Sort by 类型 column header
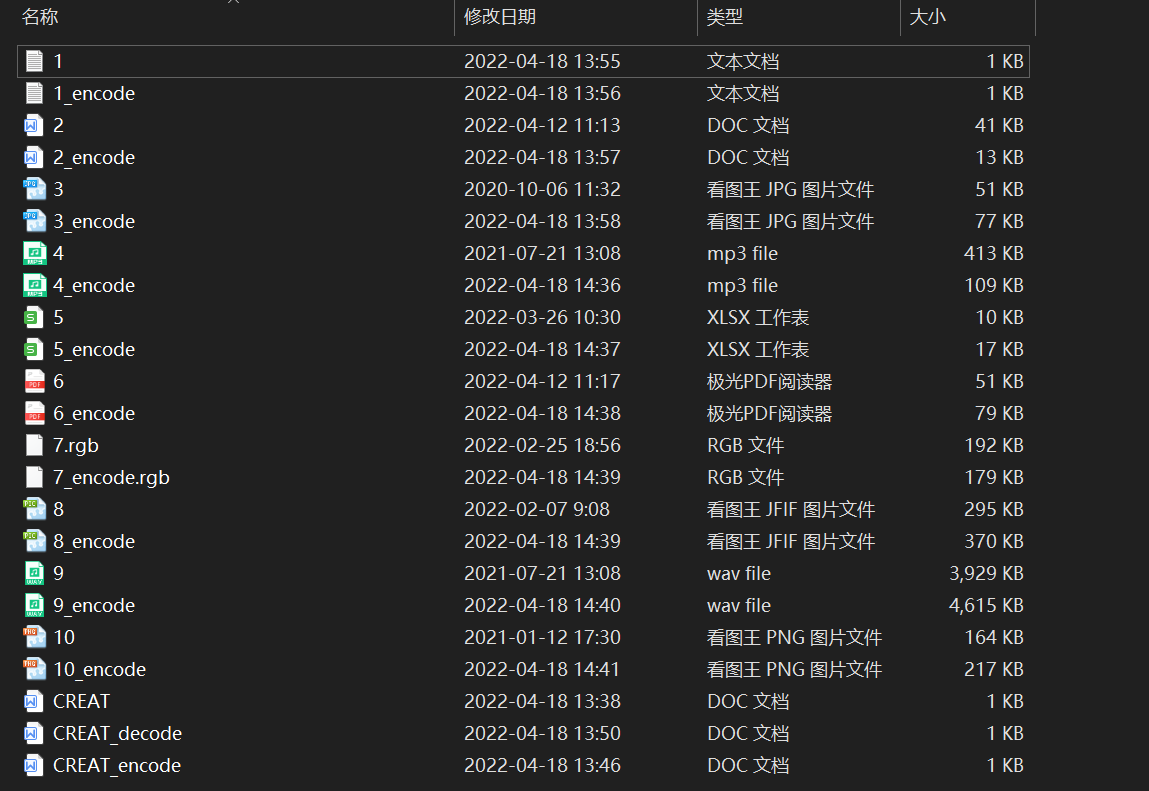 point(725,17)
